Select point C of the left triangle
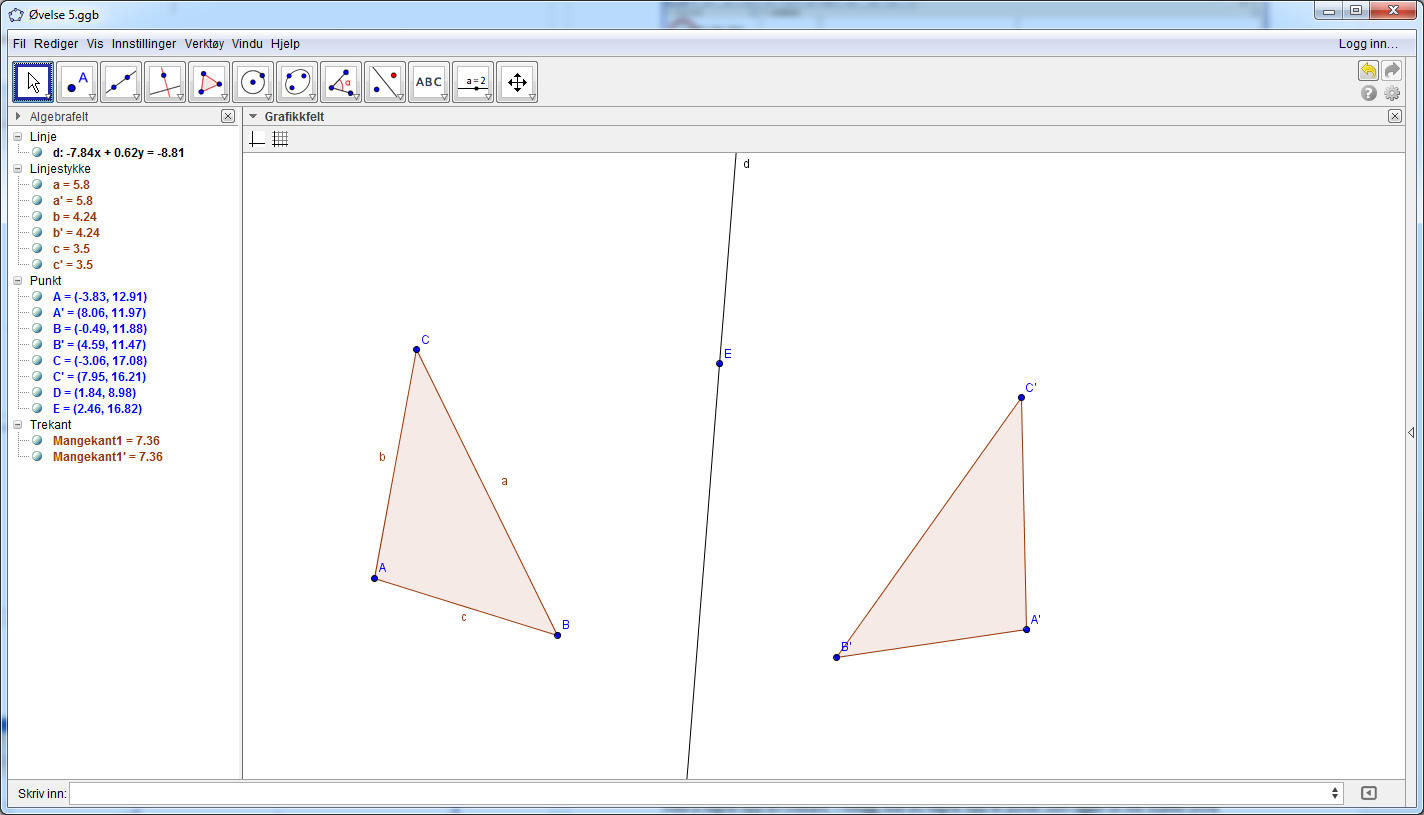The image size is (1424, 815). coord(417,349)
